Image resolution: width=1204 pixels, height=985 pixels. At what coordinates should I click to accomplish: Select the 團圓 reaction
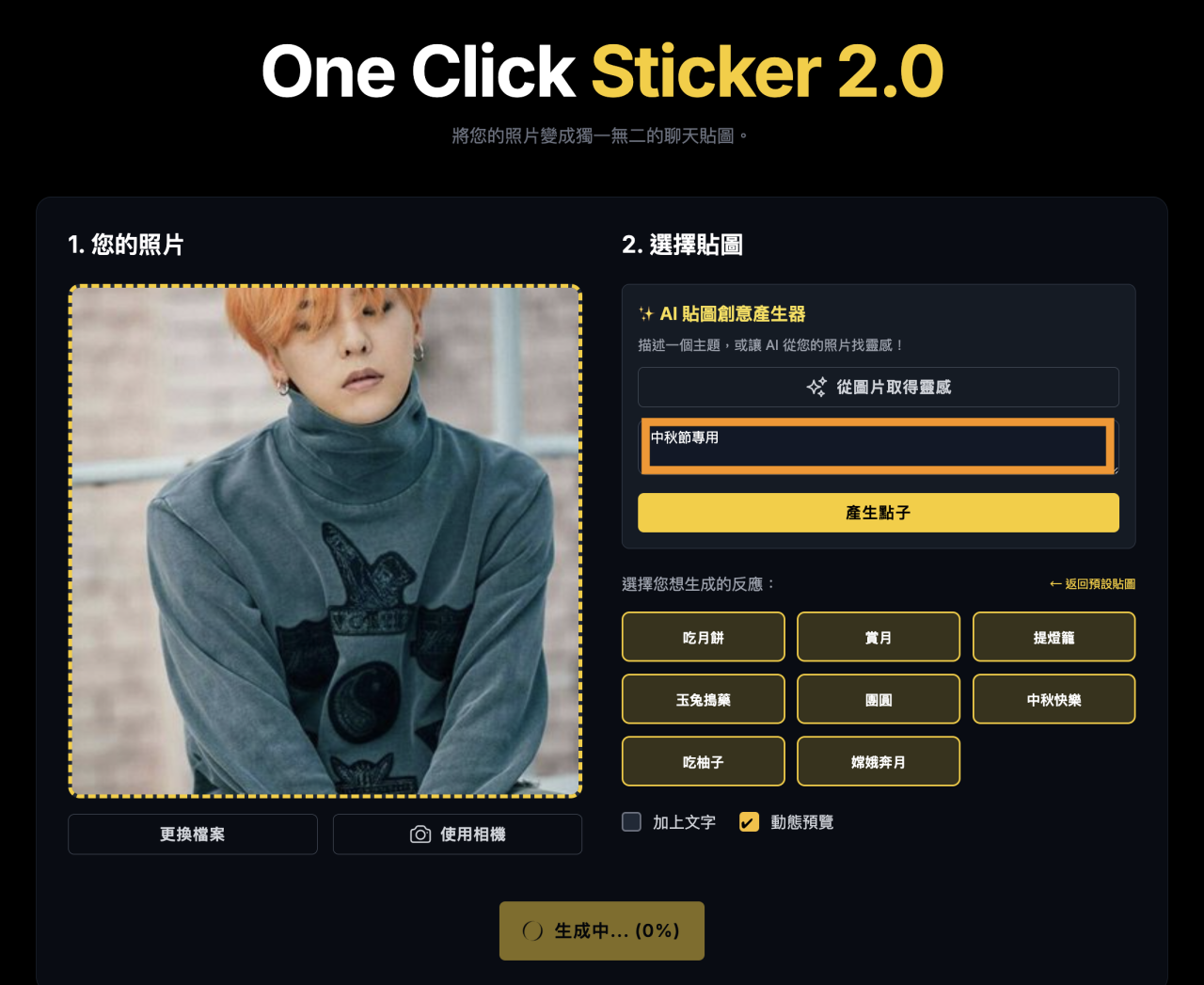[879, 699]
